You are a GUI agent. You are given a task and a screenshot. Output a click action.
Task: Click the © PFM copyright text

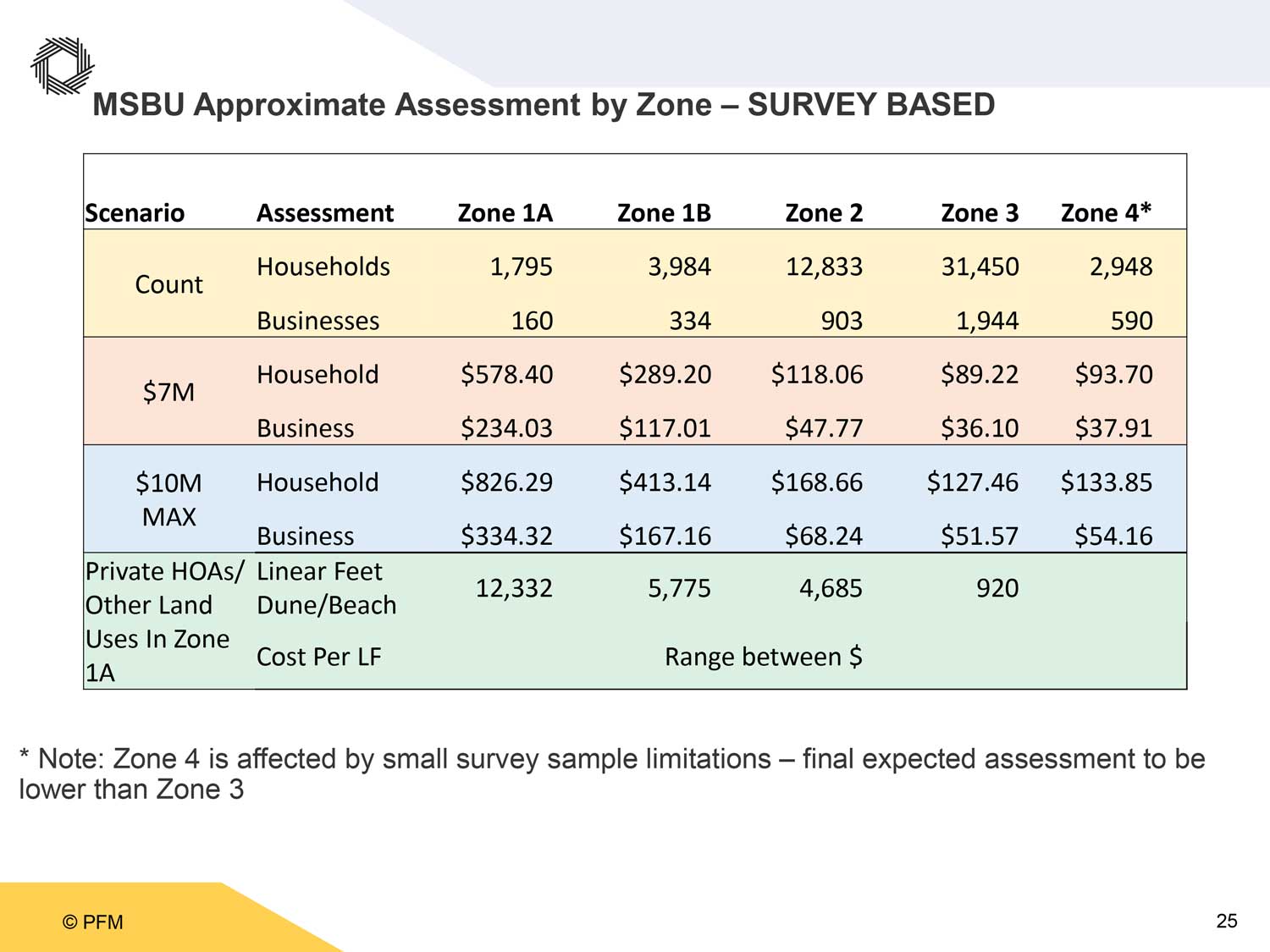coord(93,922)
